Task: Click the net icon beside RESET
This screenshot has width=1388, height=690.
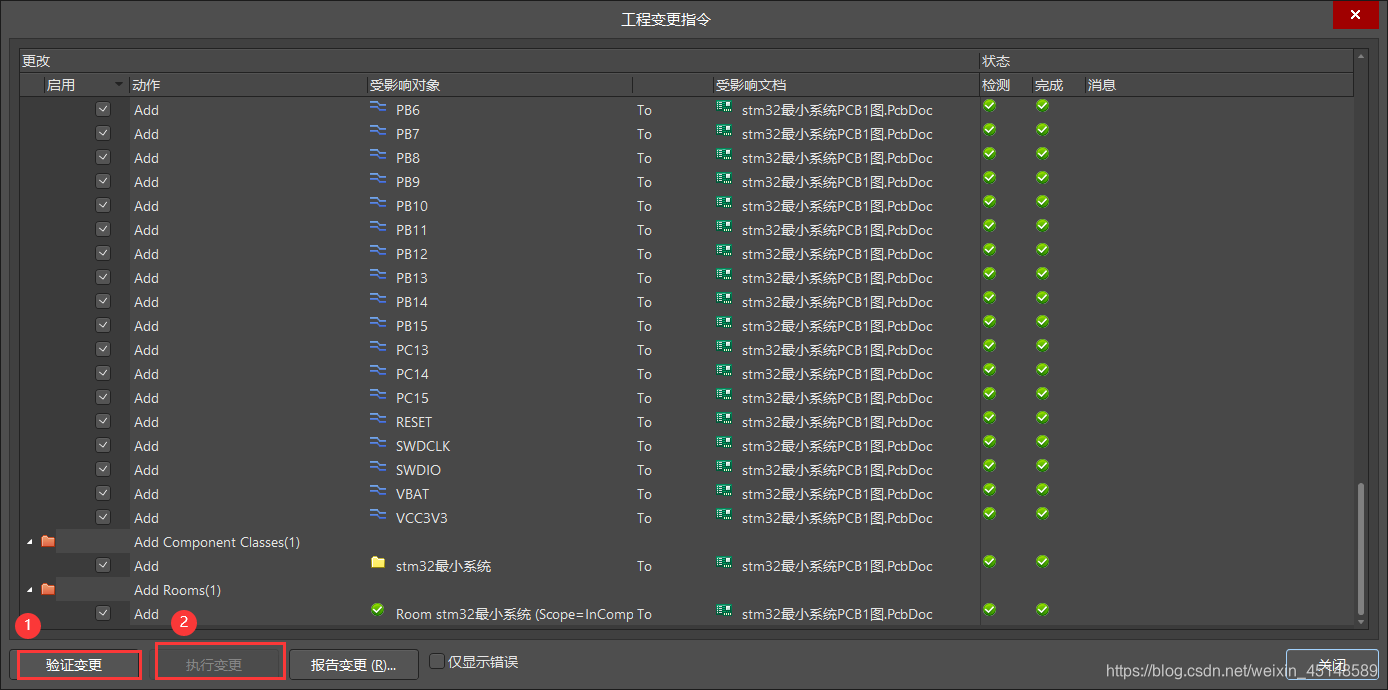Action: click(x=377, y=421)
